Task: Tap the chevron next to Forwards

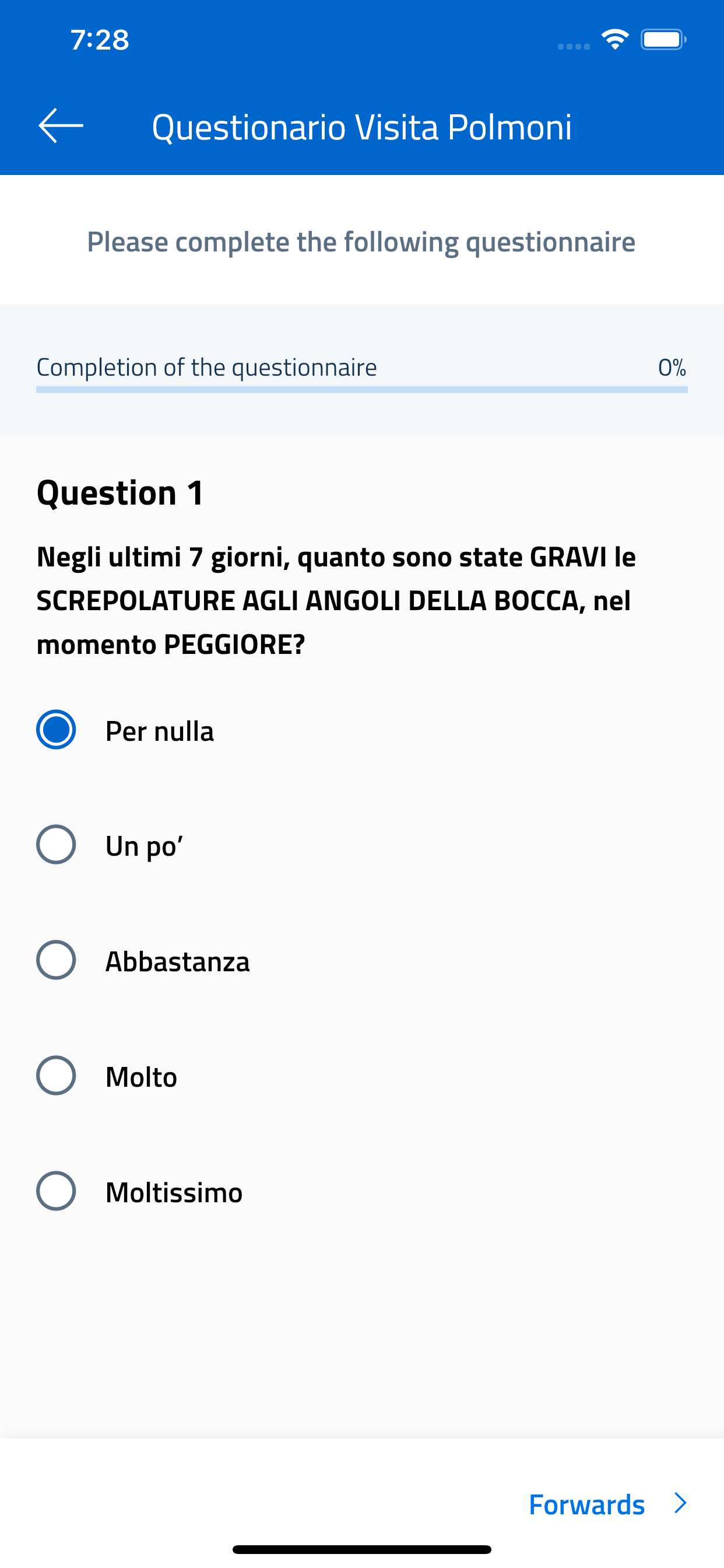Action: (681, 1503)
